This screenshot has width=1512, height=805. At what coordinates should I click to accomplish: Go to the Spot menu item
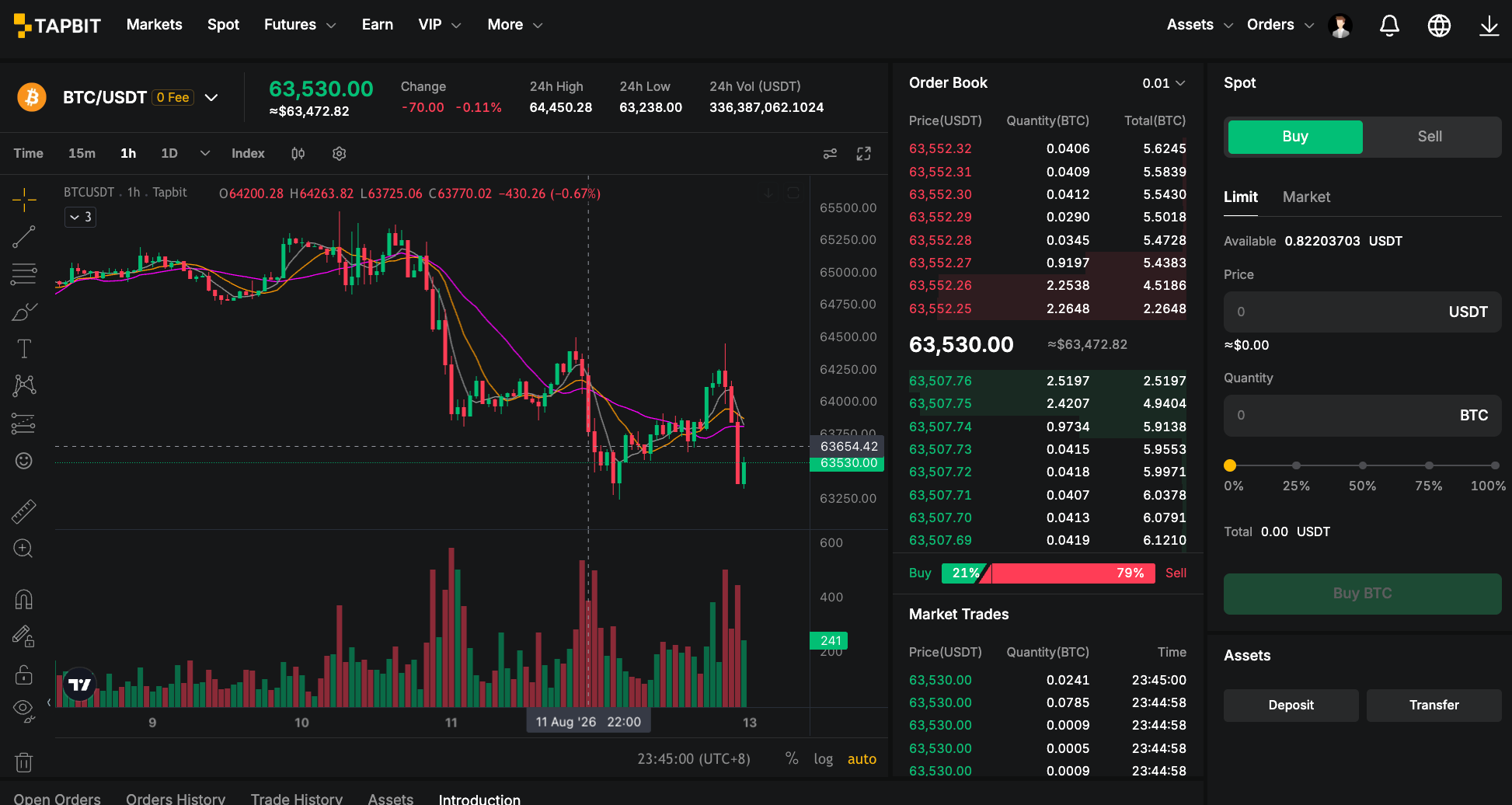point(223,25)
